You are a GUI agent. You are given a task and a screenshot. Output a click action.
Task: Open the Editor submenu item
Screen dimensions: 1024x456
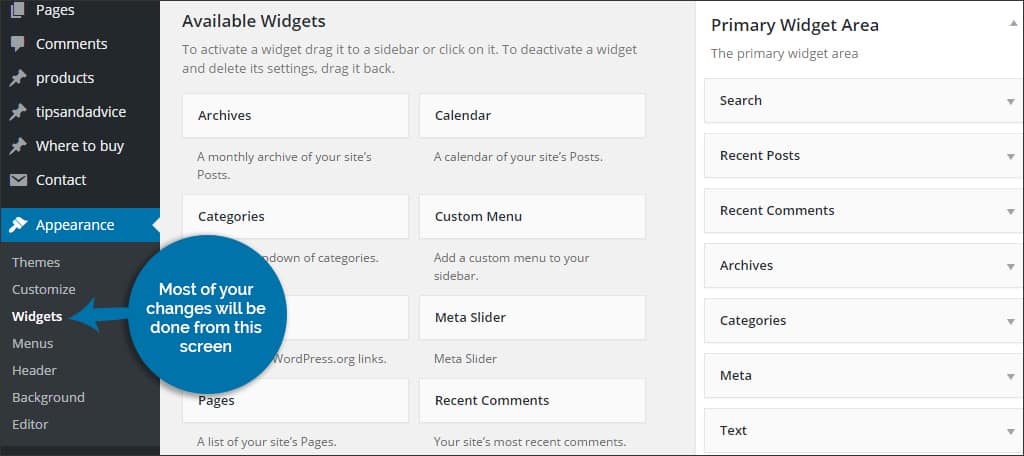(30, 424)
